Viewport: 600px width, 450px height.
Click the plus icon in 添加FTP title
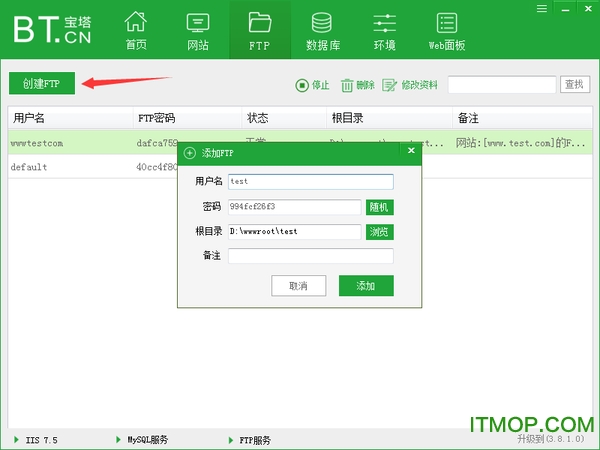[x=190, y=153]
